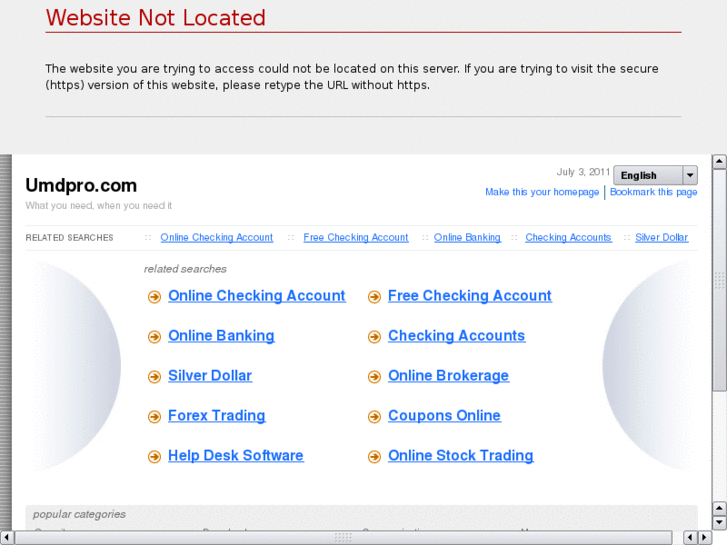Open Online Banking in Related Searches bar
This screenshot has width=727, height=545.
[x=467, y=237]
